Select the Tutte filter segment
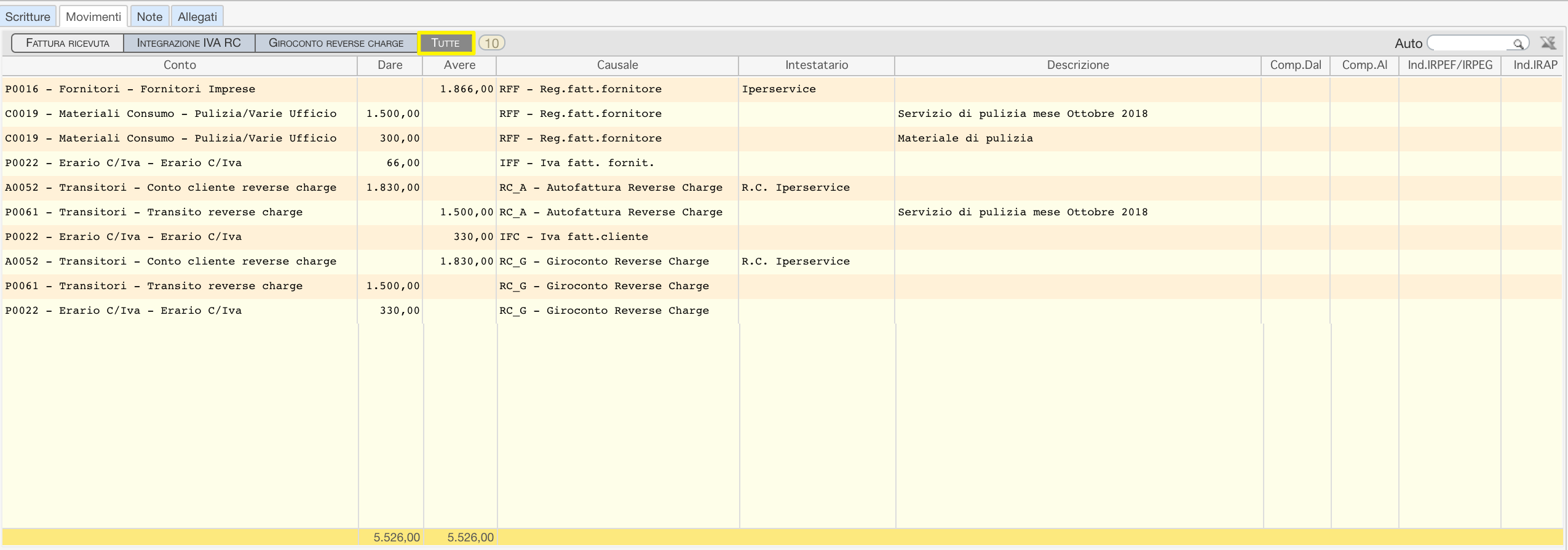 tap(446, 43)
